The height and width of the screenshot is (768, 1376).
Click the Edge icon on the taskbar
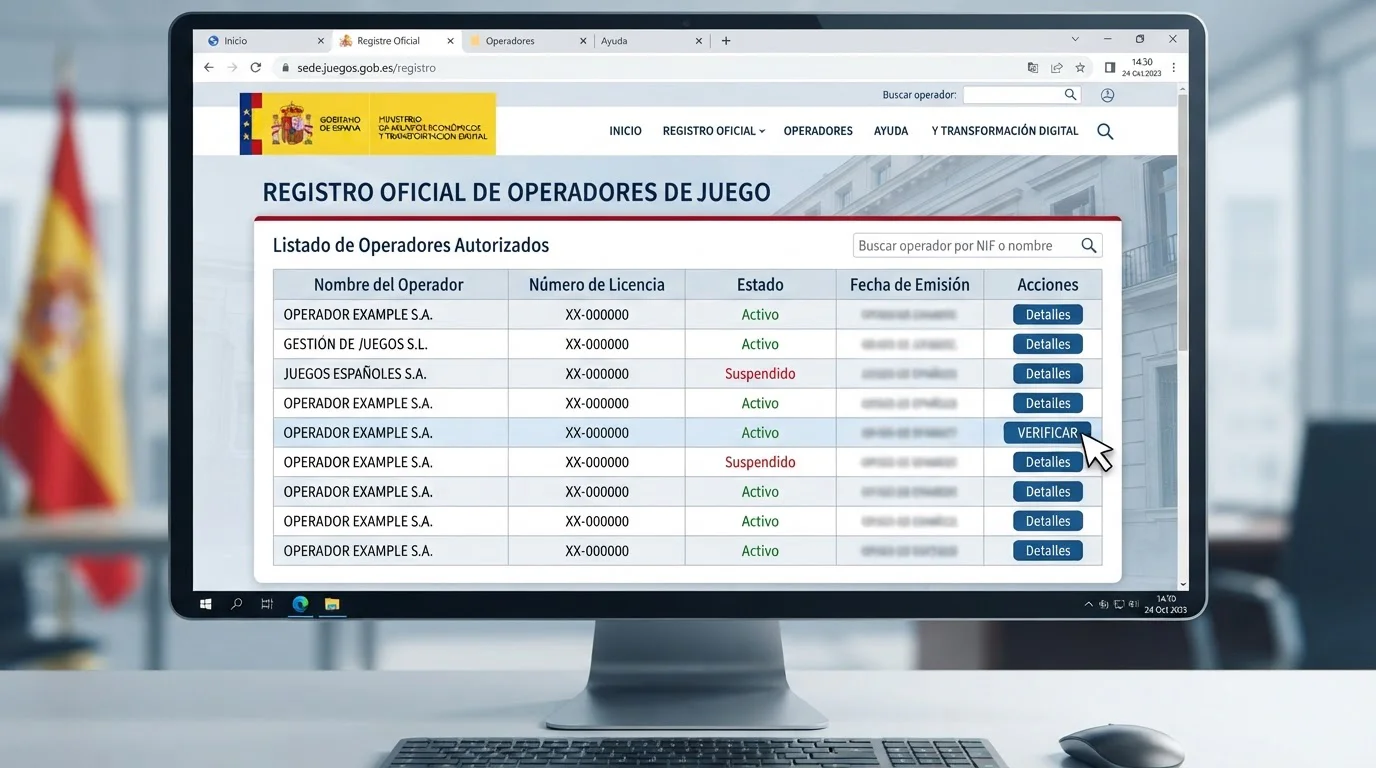click(300, 604)
